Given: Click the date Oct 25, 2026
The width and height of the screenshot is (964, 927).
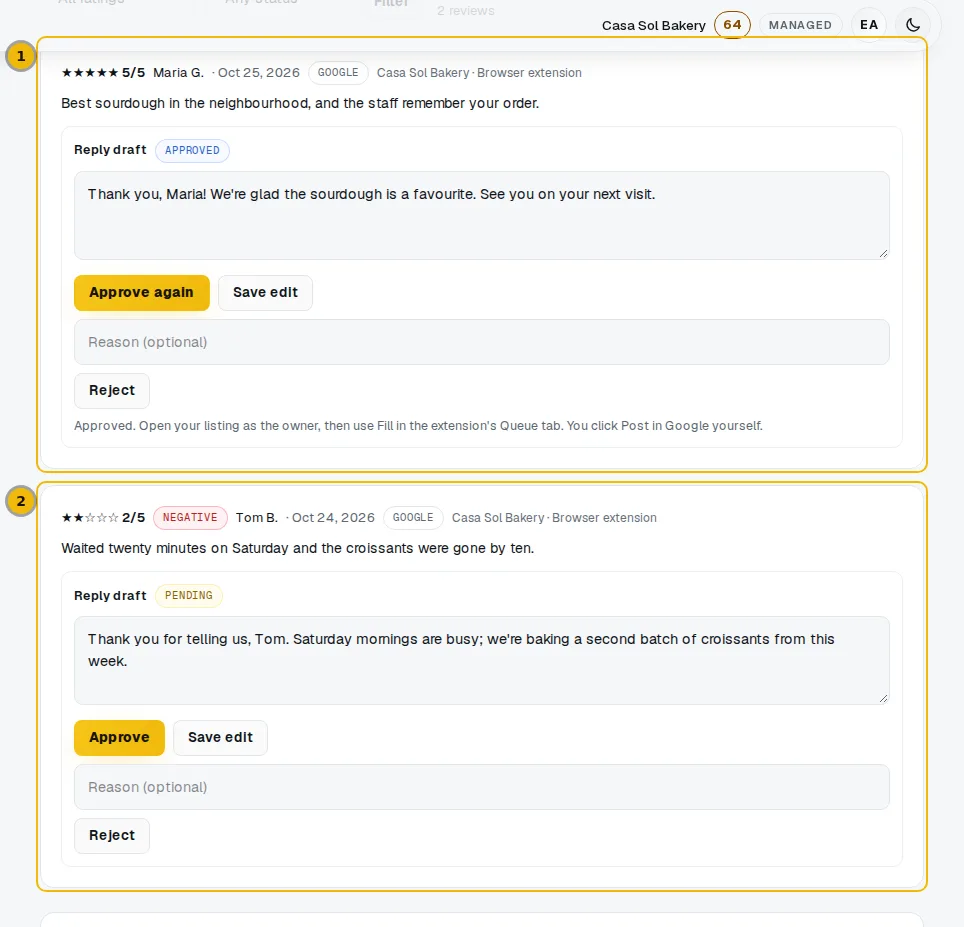Looking at the screenshot, I should (x=259, y=73).
